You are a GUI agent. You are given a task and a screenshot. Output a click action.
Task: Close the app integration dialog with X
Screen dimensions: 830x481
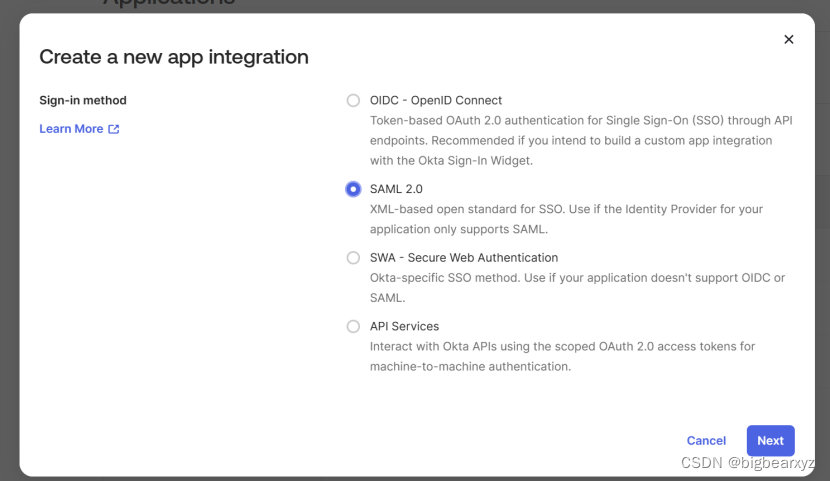788,39
